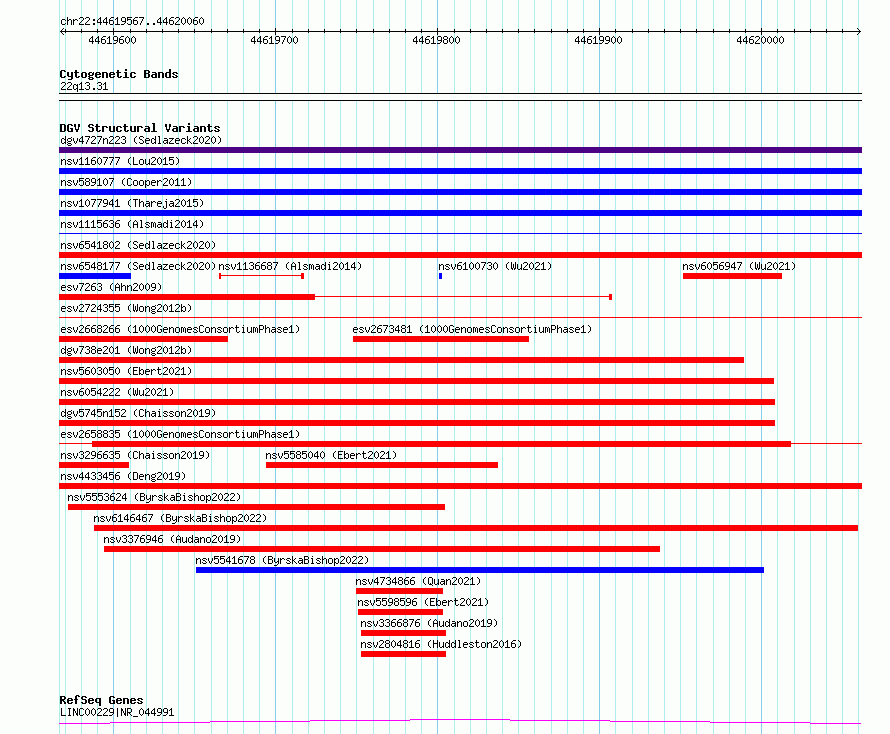Click the dgv4727n223 (Sedlazeck2020) variant label
The width and height of the screenshot is (890, 734).
(141, 140)
